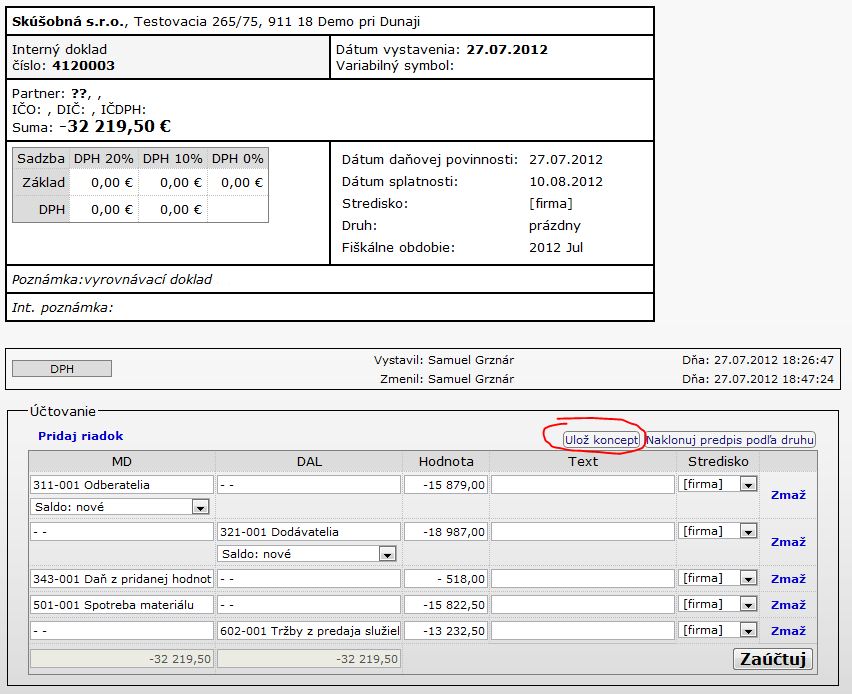Click the Int. poznámka label
Viewport: 852px width, 694px height.
(x=62, y=308)
